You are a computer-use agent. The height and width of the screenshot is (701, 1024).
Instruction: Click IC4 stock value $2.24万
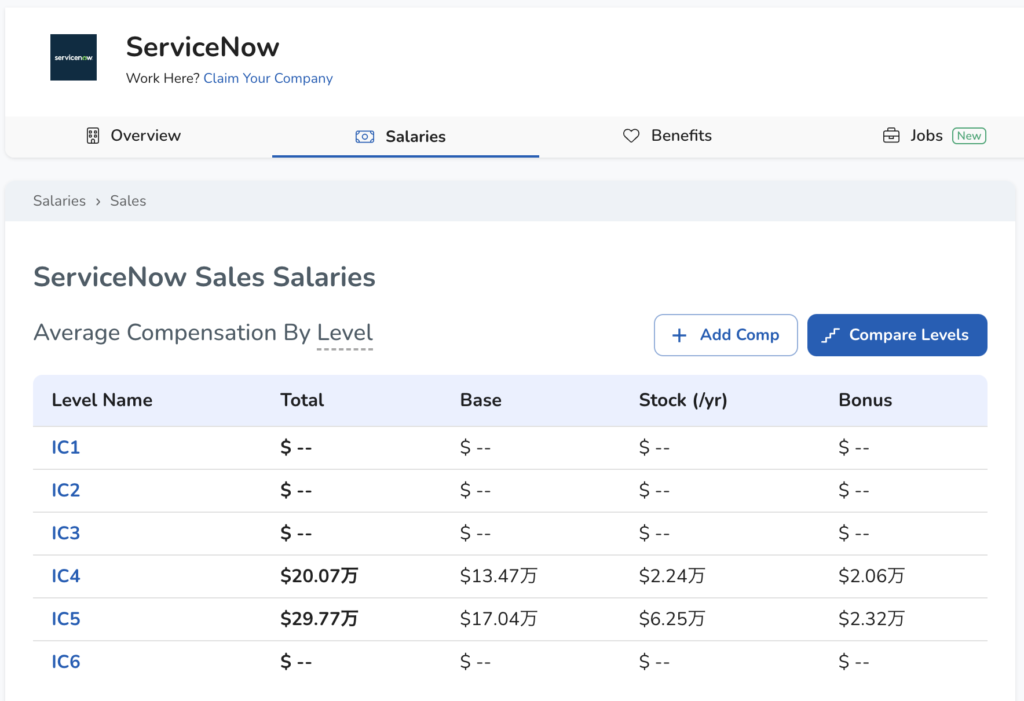[672, 576]
